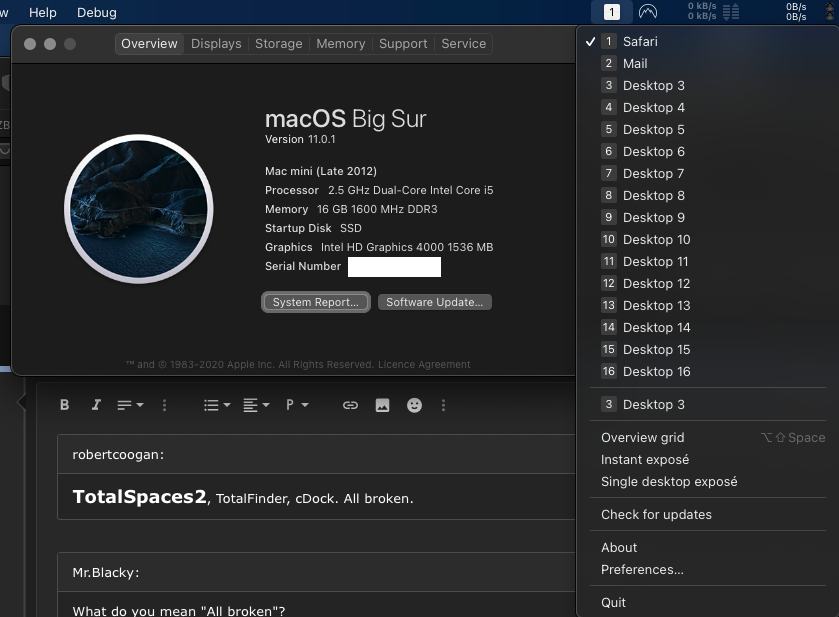
Task: Click the redacted serial number field
Action: pyautogui.click(x=394, y=266)
